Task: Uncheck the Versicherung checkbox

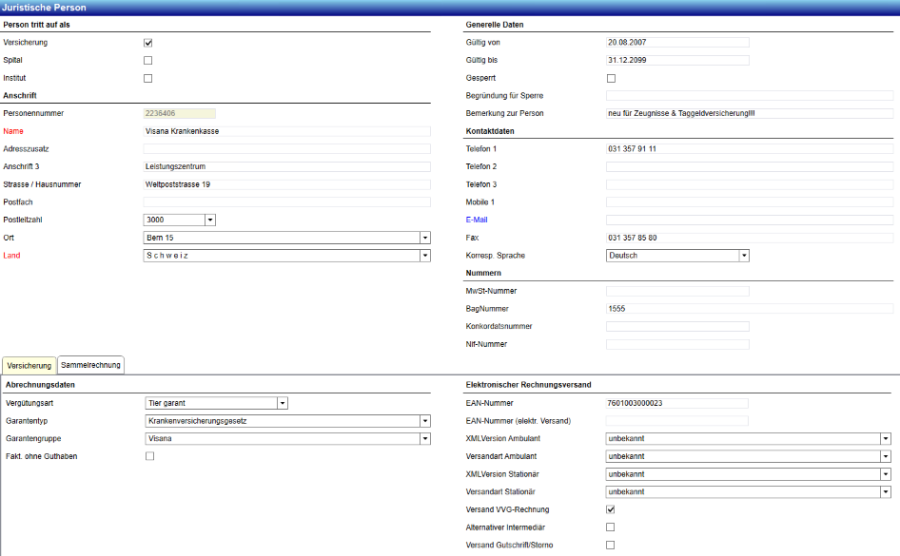Action: pyautogui.click(x=148, y=43)
